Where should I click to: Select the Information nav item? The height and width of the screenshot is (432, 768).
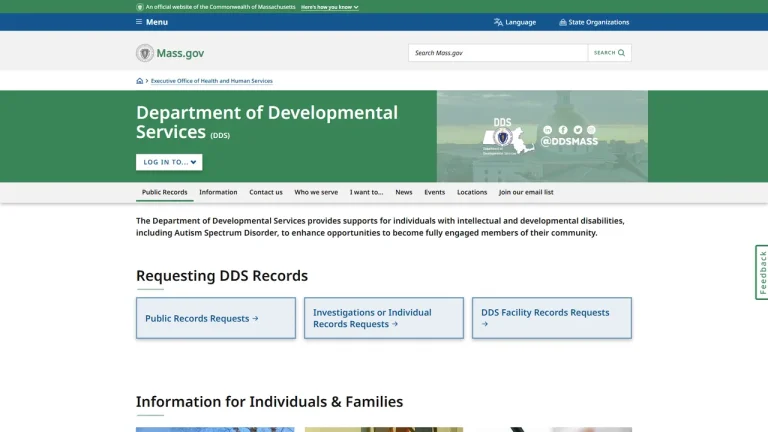(218, 192)
